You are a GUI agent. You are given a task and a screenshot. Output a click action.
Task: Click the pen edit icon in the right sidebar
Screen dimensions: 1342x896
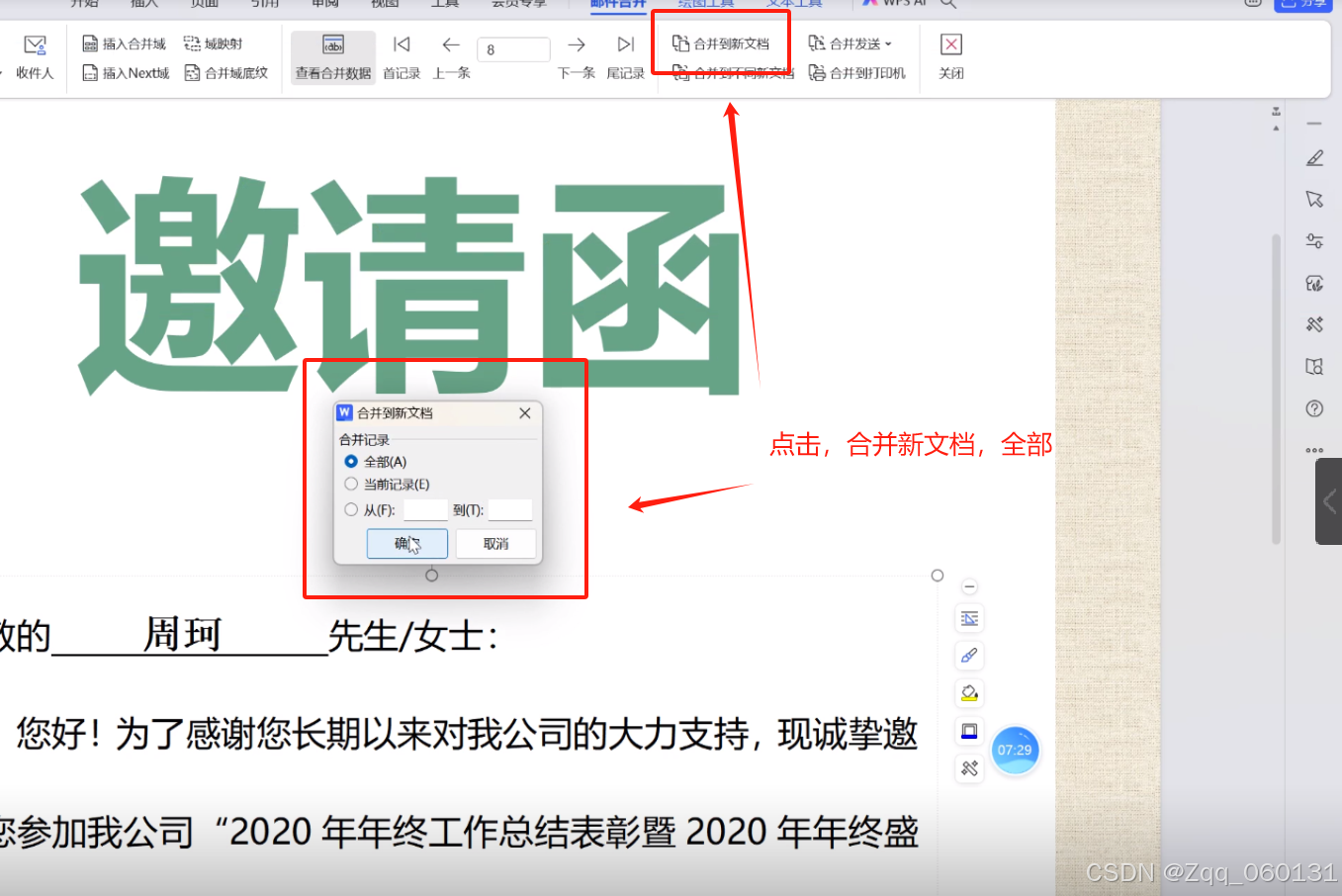[x=1314, y=158]
